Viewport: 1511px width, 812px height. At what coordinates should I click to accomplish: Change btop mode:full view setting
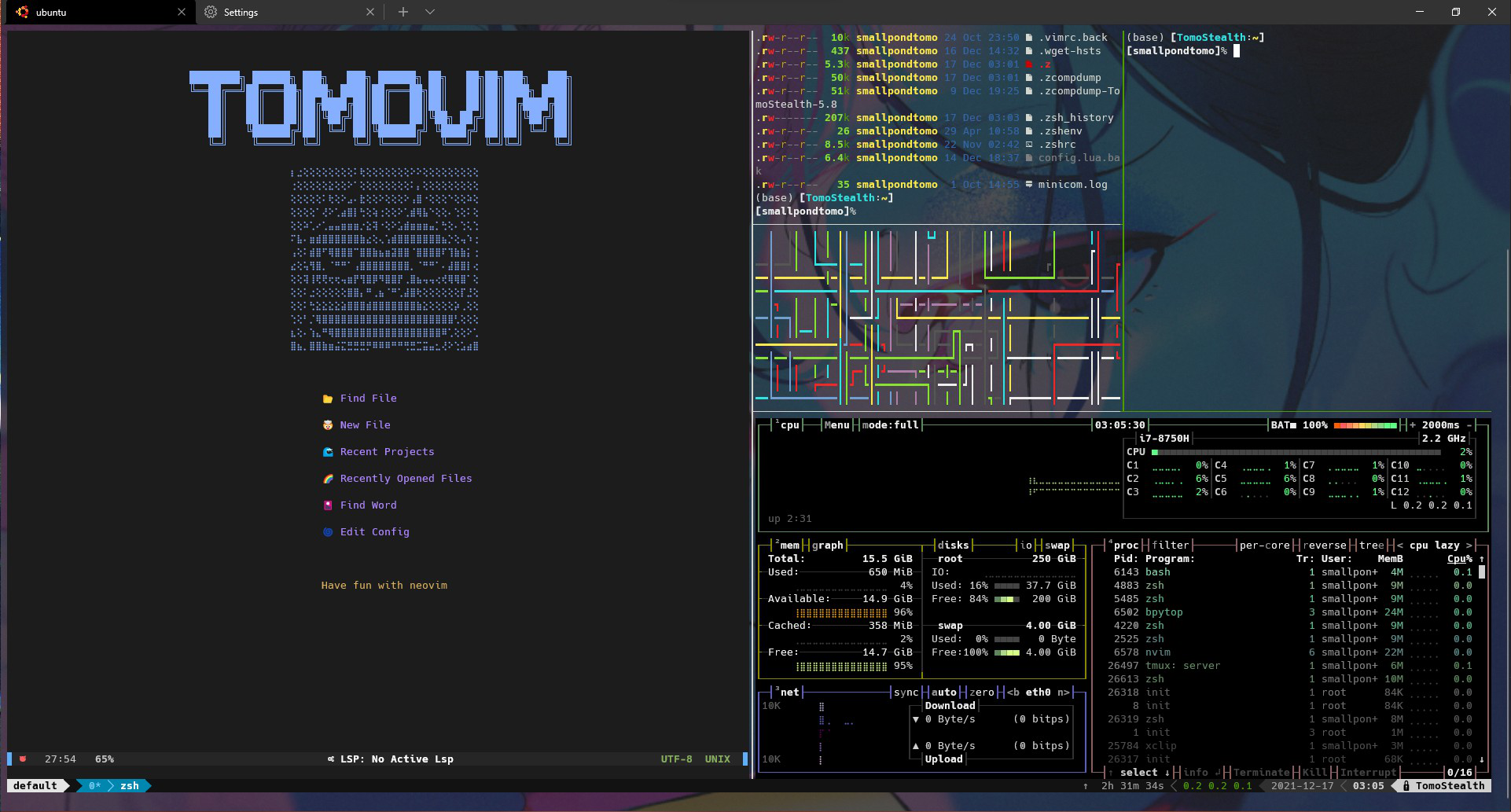891,425
